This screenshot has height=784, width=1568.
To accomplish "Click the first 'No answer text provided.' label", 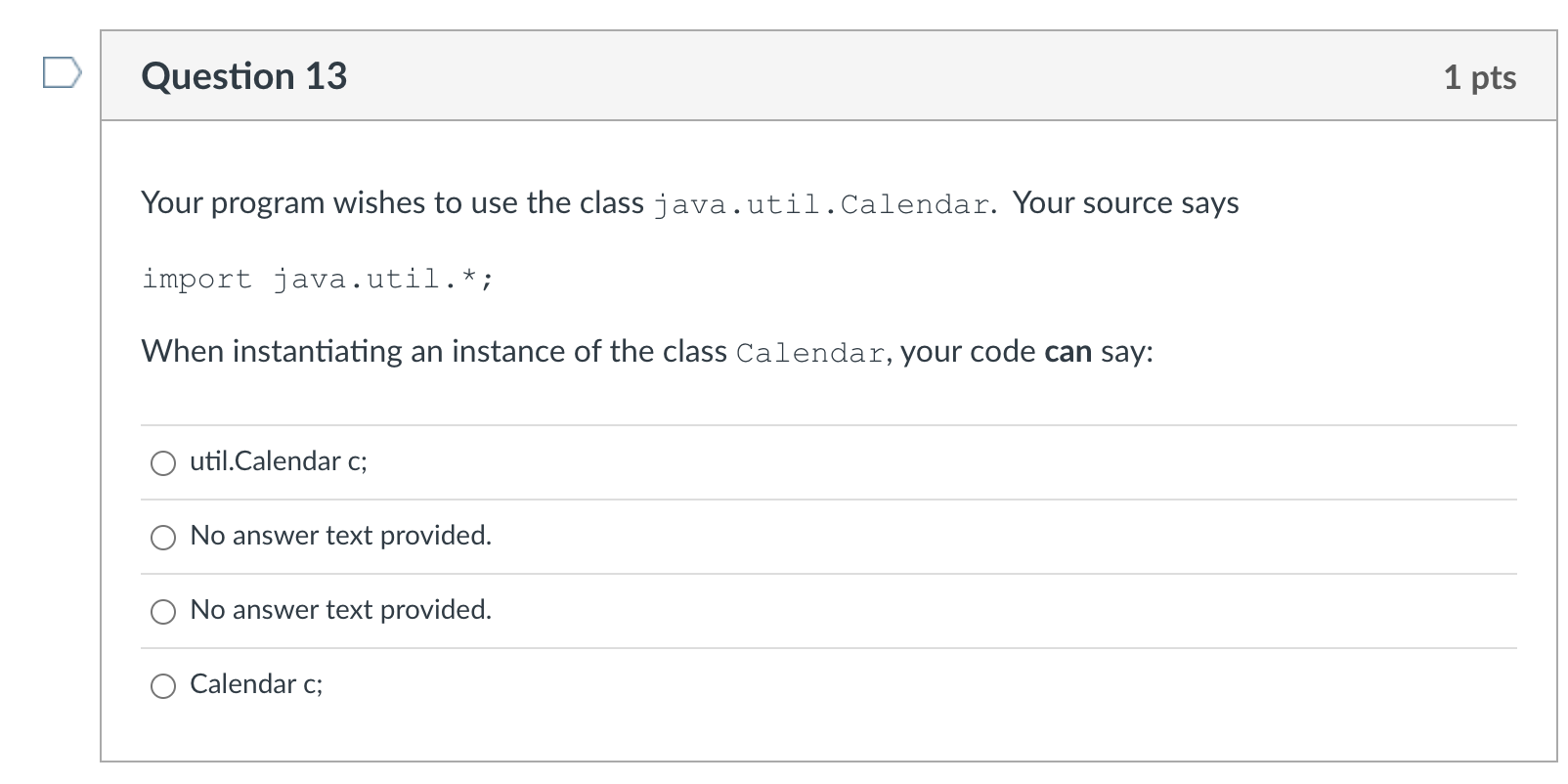I will point(340,536).
